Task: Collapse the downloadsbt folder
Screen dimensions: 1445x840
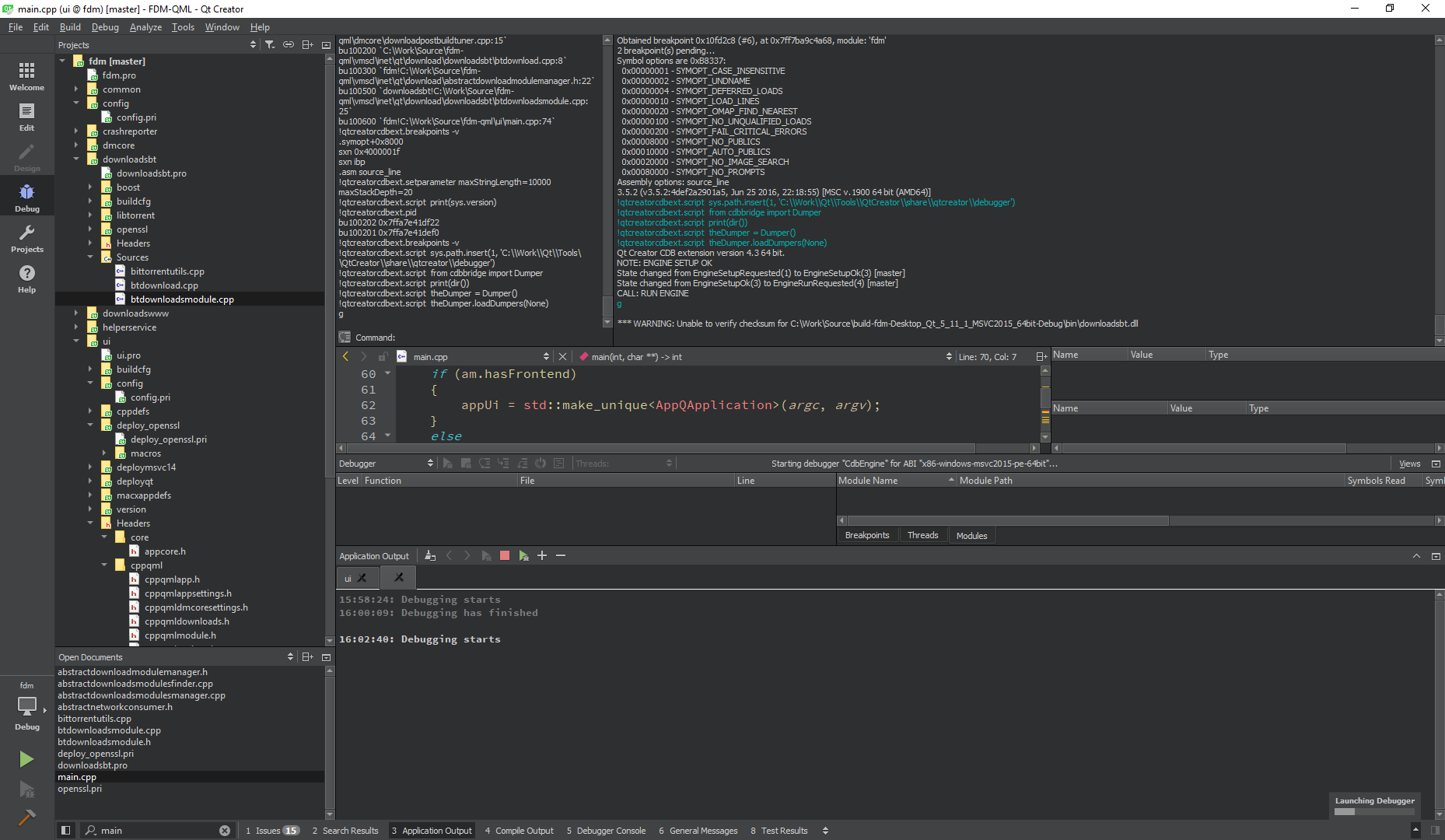Action: [x=76, y=159]
